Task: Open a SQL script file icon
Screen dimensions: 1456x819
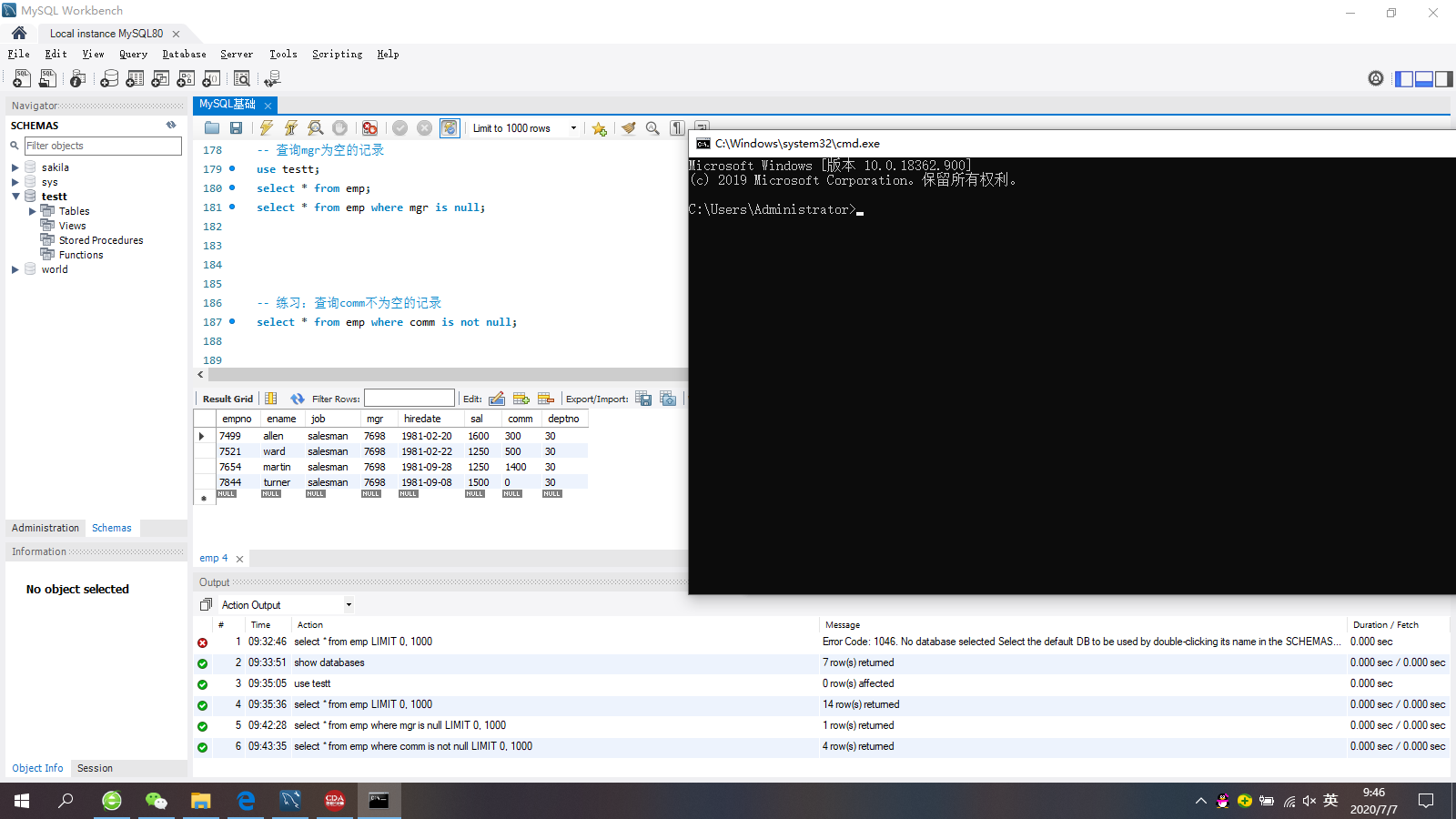Action: (47, 79)
